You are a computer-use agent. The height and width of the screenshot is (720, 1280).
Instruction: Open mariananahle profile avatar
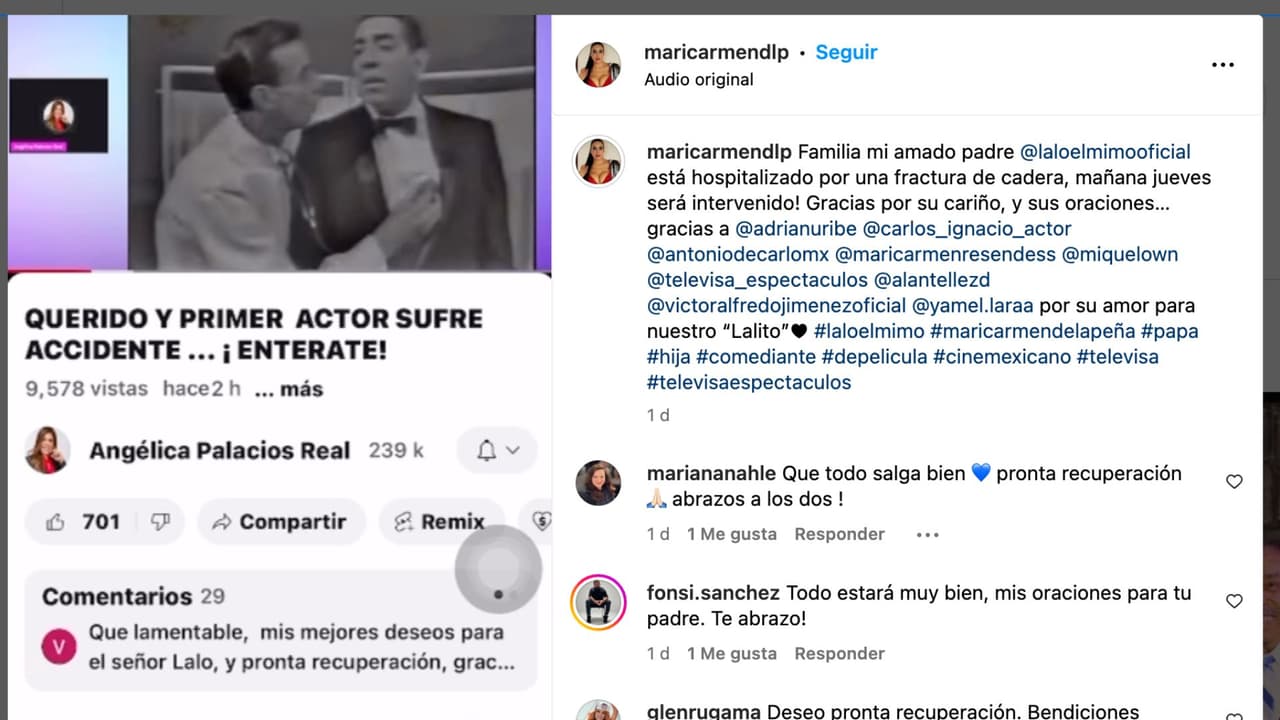point(598,483)
